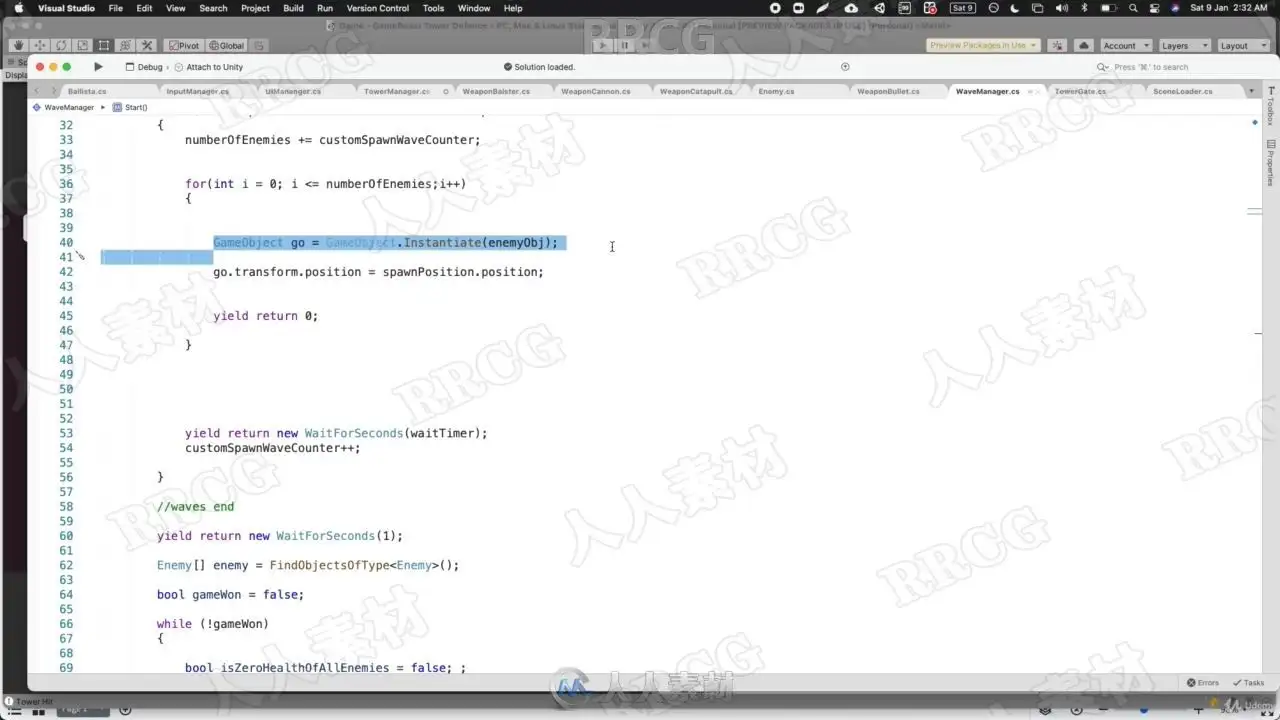Toggle Global handle rotation in Unity

(226, 45)
